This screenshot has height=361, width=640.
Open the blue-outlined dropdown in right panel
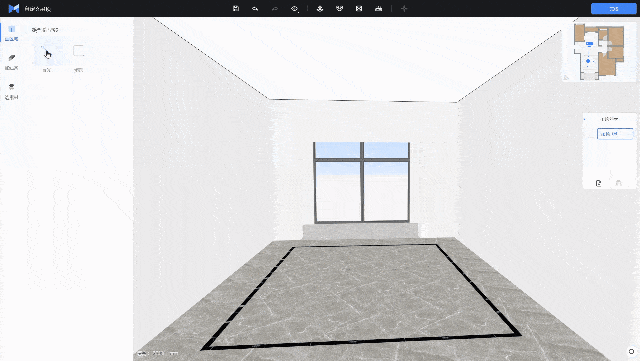click(615, 134)
